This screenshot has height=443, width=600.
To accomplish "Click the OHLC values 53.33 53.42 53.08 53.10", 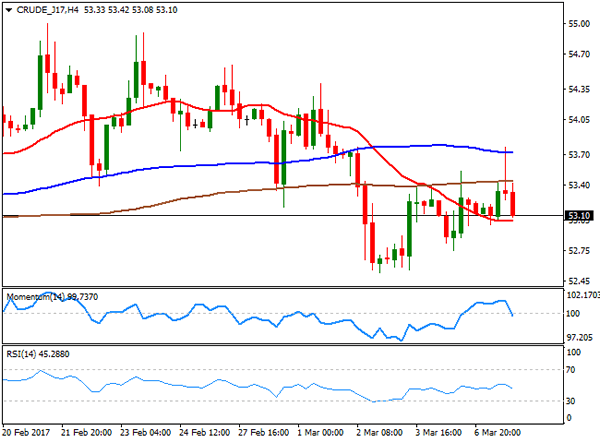I will coord(130,10).
